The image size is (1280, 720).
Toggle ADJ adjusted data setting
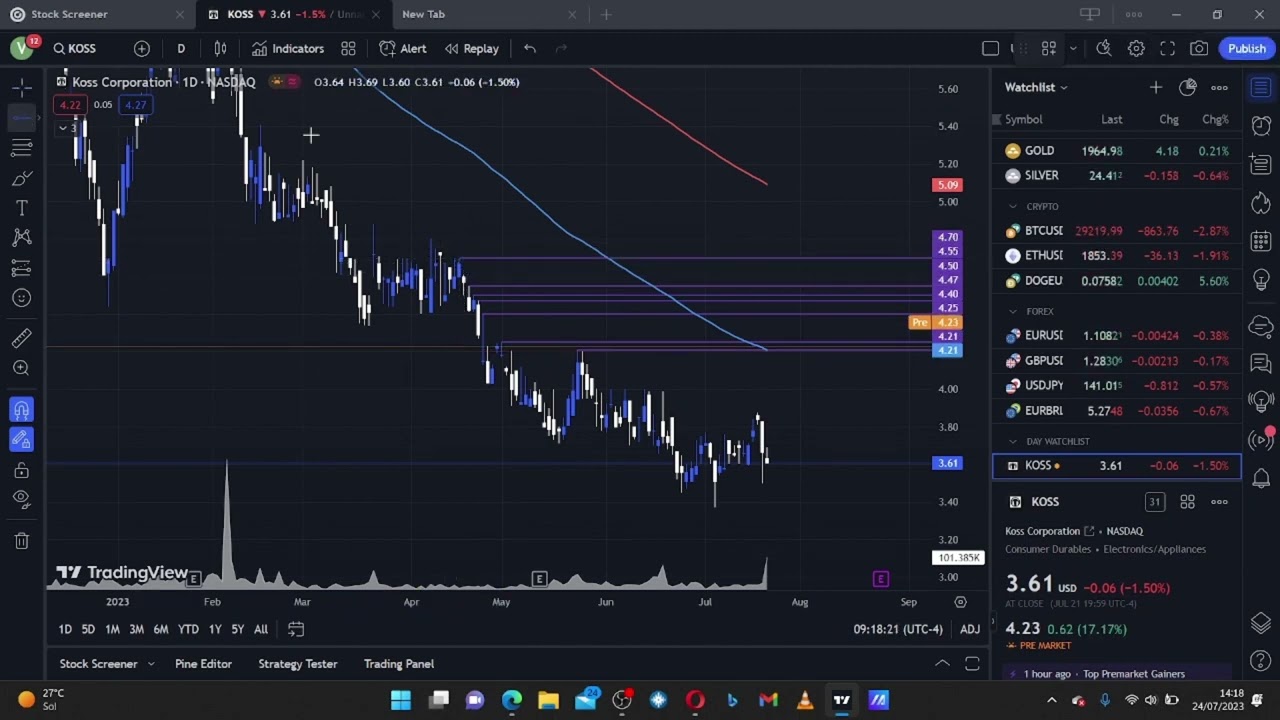pos(970,629)
